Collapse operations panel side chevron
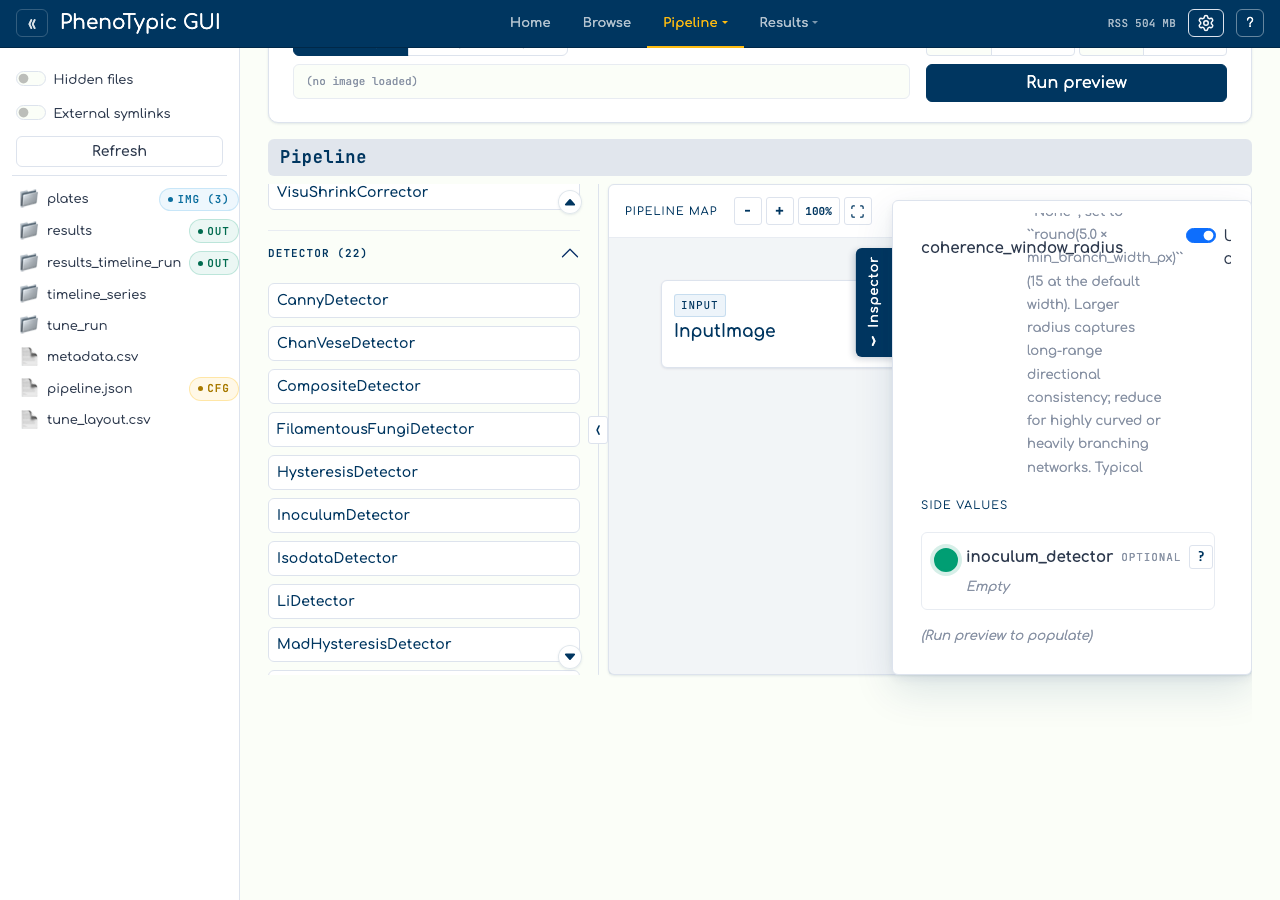The image size is (1280, 900). [598, 430]
